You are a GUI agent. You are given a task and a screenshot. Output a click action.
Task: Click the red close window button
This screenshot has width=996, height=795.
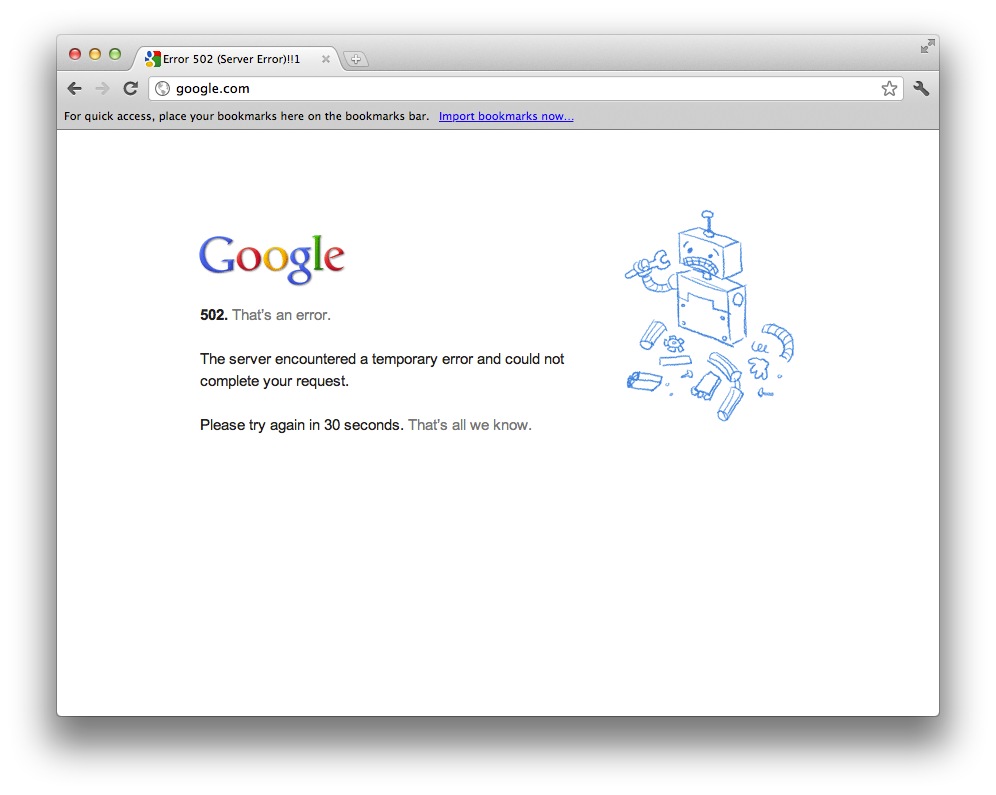click(75, 55)
